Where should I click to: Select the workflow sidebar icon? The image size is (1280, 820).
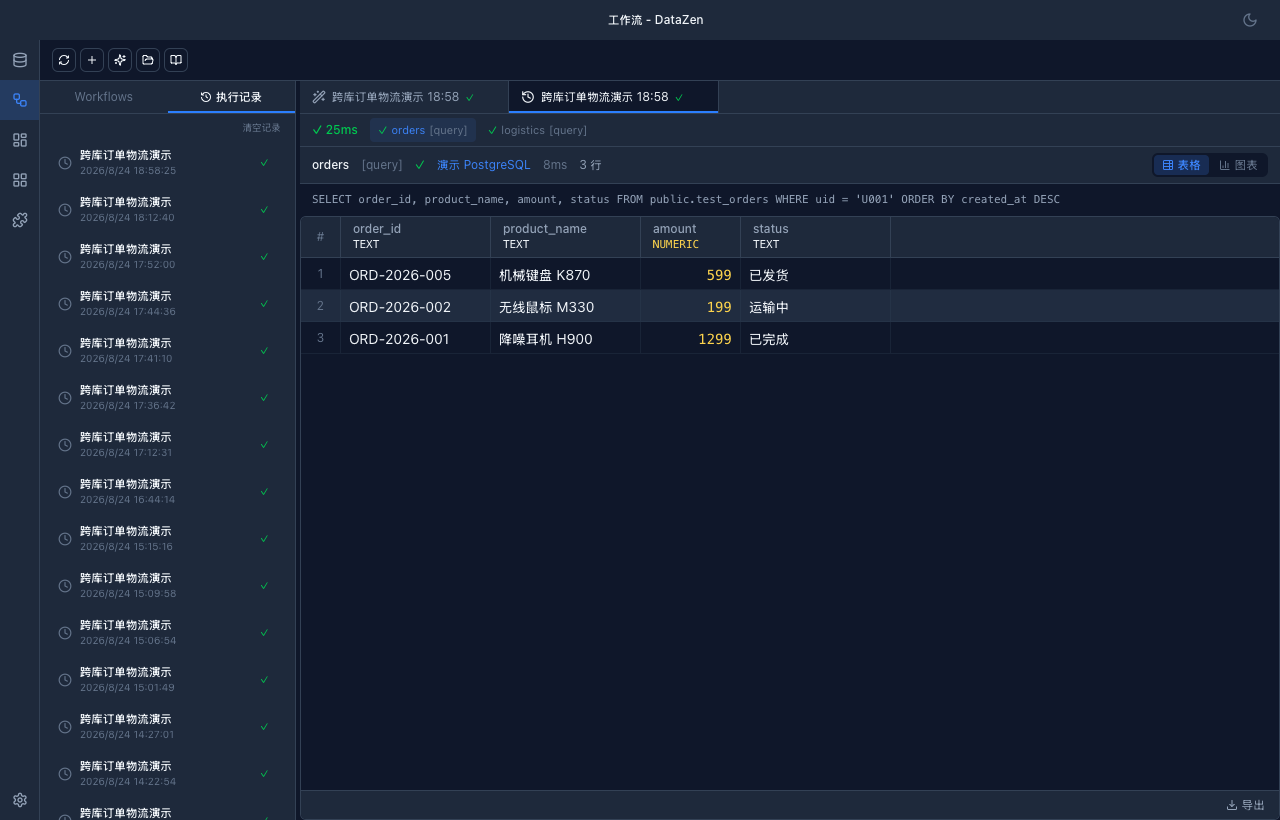(x=20, y=100)
